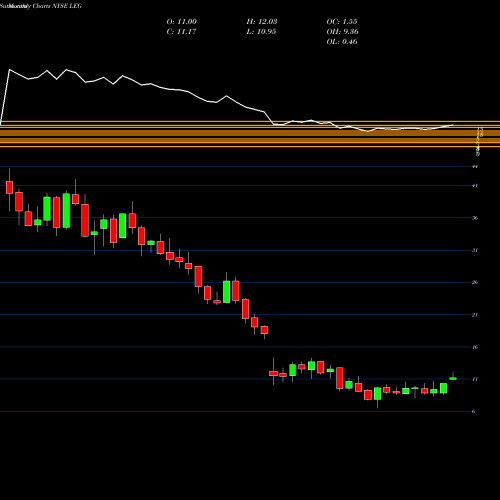Select the 'OH: 9.36' reading
The image size is (500, 500).
[x=342, y=32]
